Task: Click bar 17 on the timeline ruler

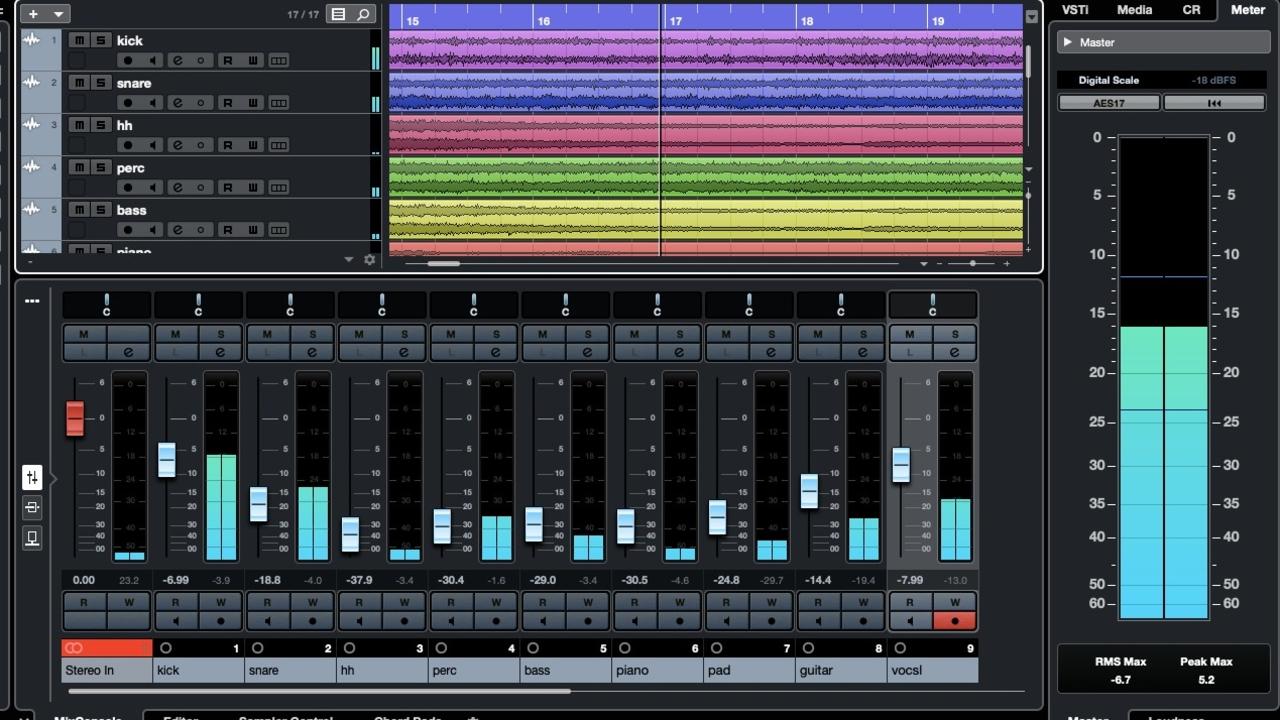Action: (x=676, y=20)
